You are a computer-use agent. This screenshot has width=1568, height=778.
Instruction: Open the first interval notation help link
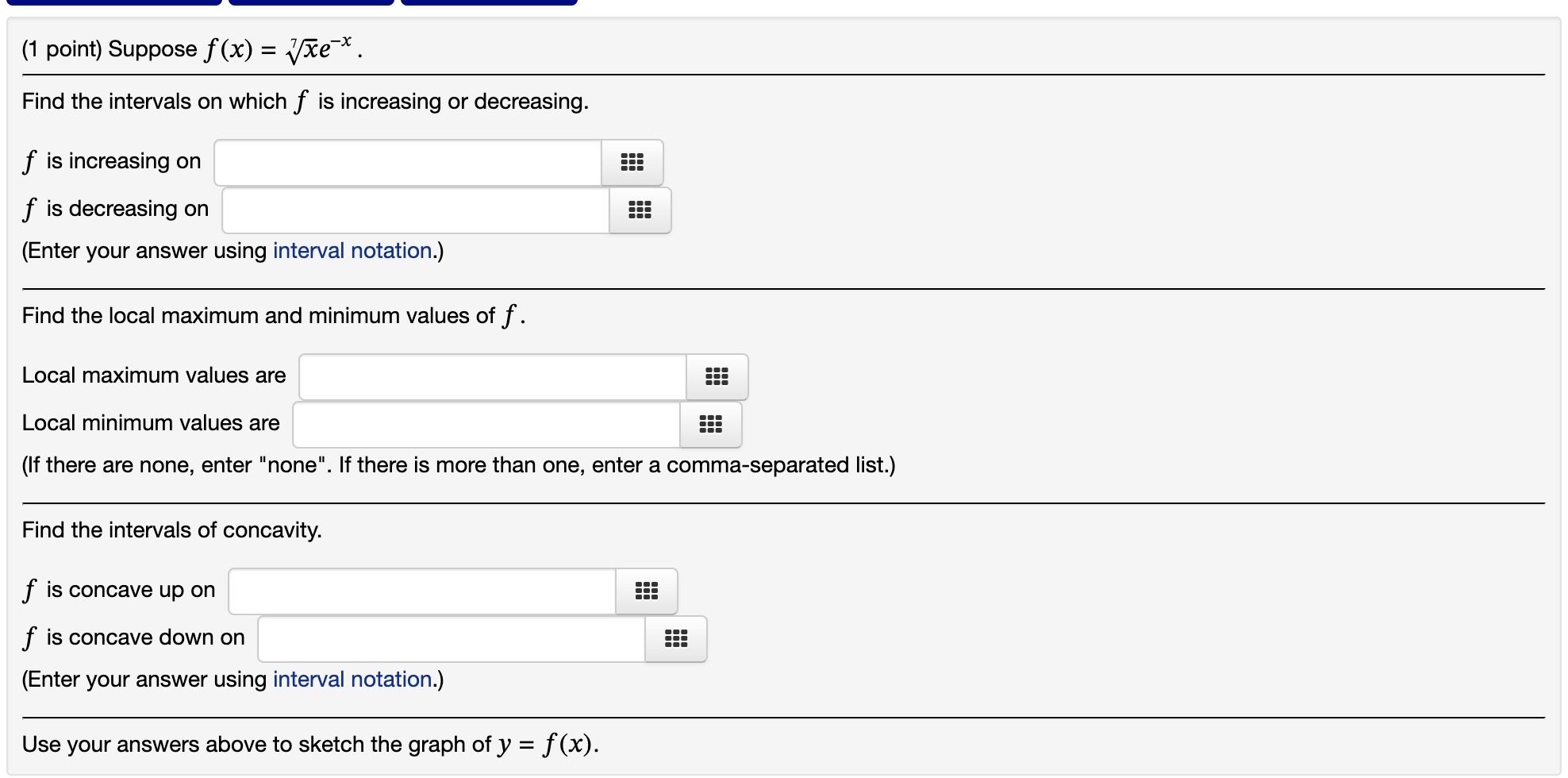(x=352, y=250)
